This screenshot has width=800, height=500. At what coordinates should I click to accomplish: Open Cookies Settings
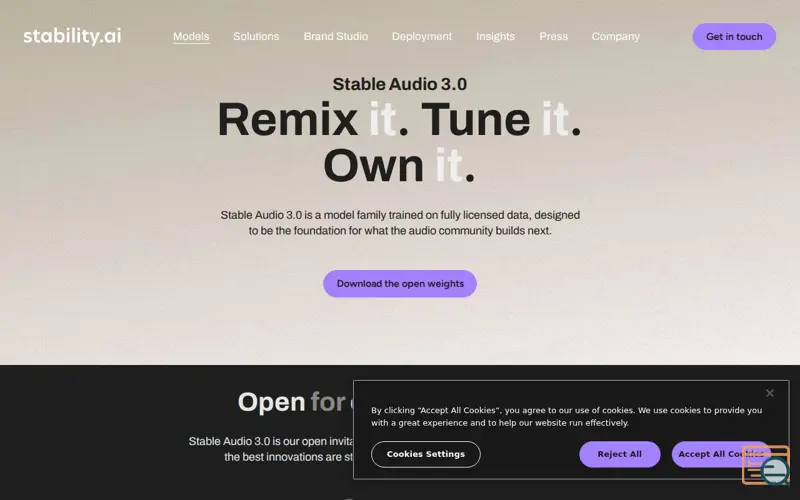pyautogui.click(x=426, y=454)
